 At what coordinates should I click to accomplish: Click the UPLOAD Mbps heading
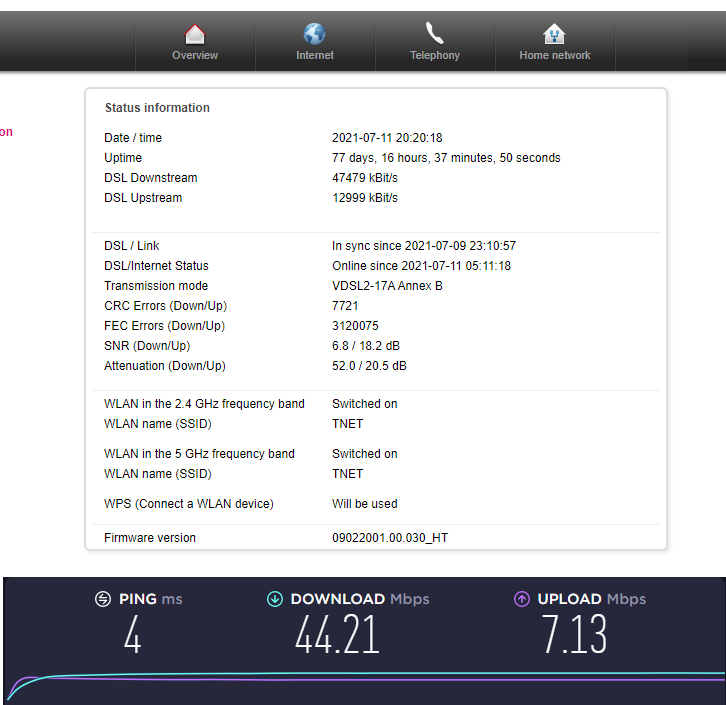pos(592,599)
